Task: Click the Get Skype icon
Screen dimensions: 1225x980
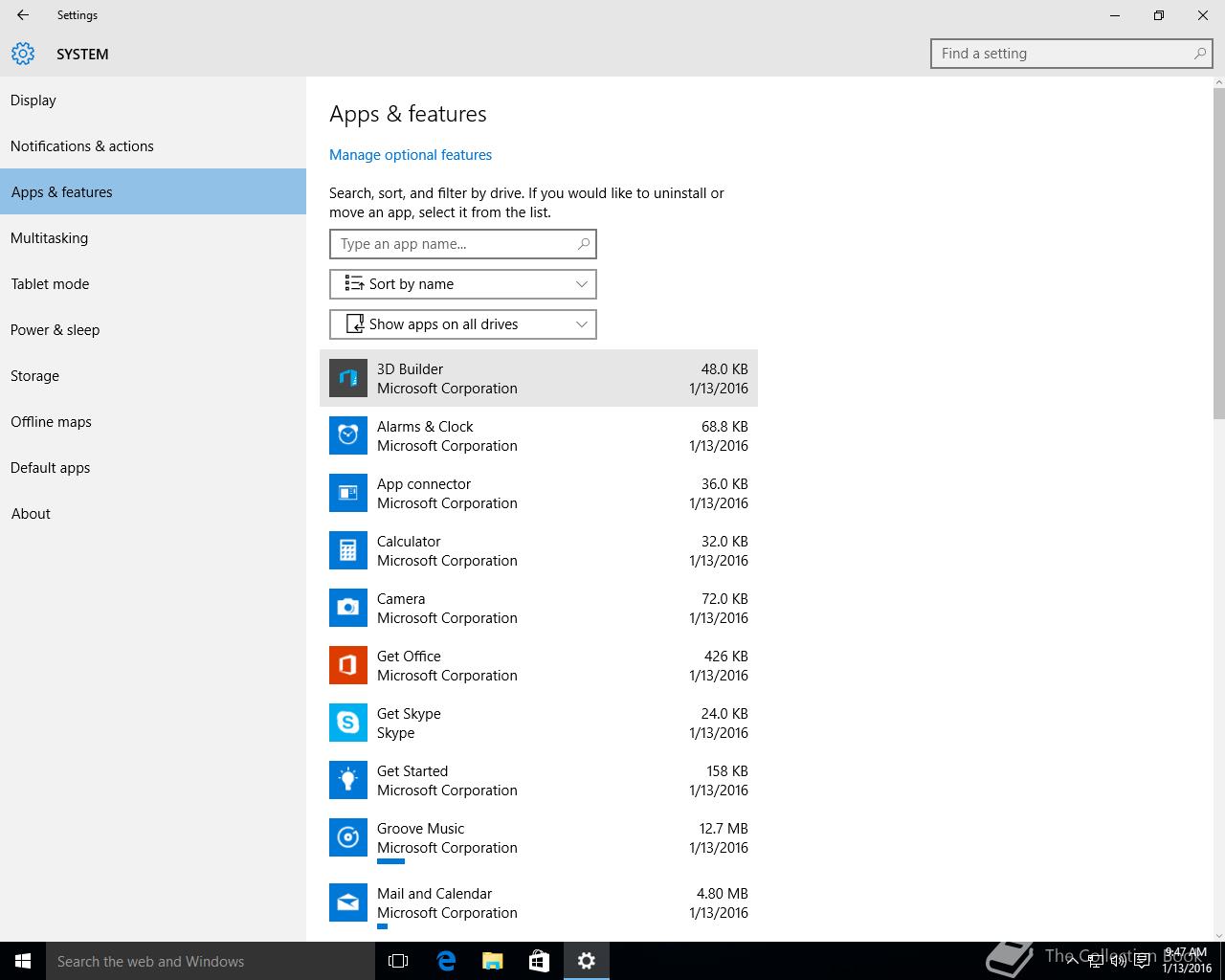Action: [x=348, y=723]
